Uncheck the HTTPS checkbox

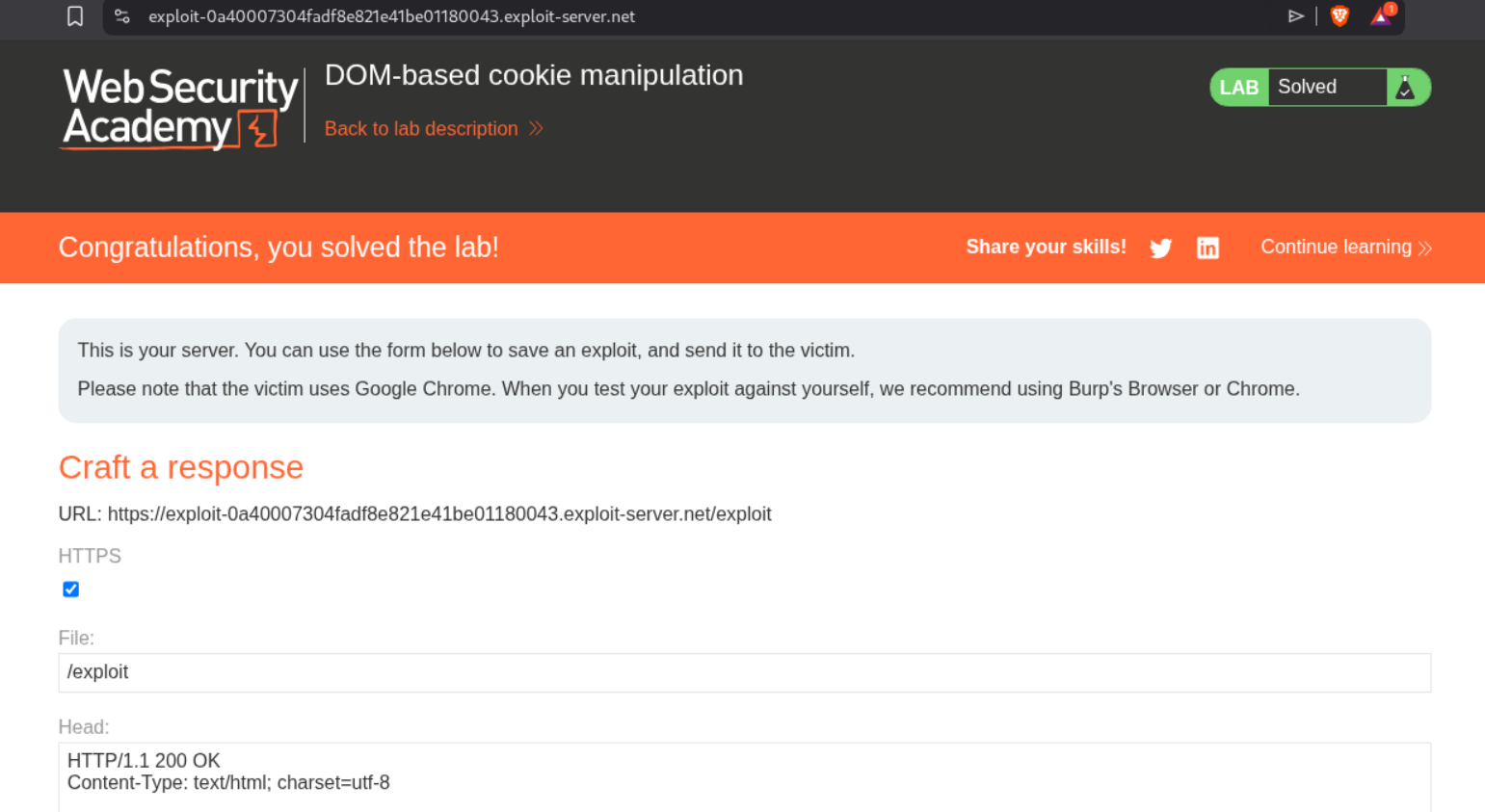pos(71,589)
